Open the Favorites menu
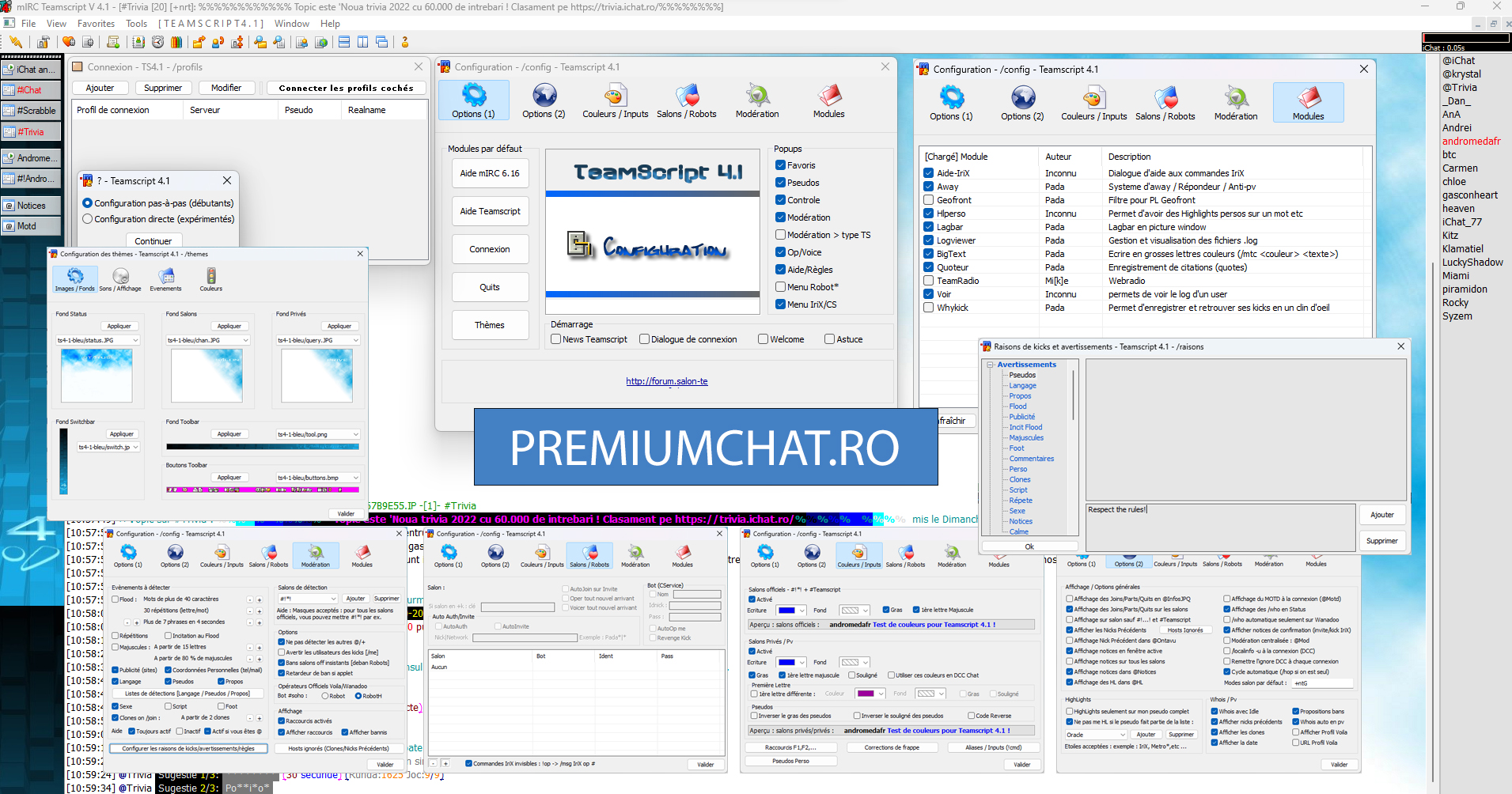 (x=96, y=24)
